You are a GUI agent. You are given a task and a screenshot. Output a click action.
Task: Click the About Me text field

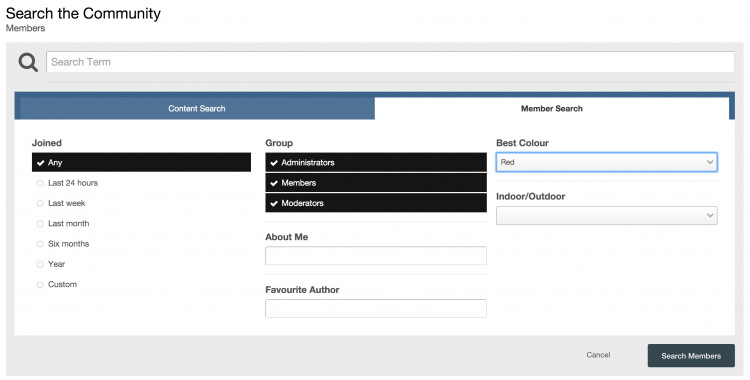point(376,256)
